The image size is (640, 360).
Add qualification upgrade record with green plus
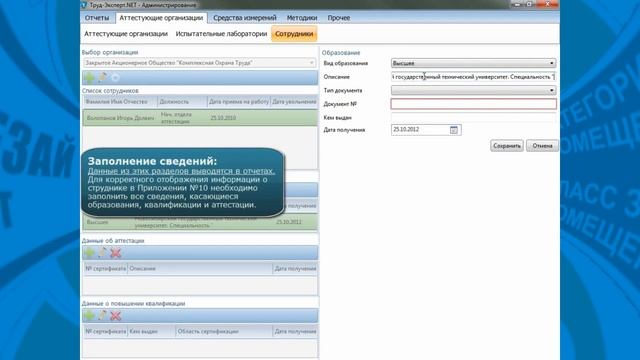pyautogui.click(x=89, y=316)
